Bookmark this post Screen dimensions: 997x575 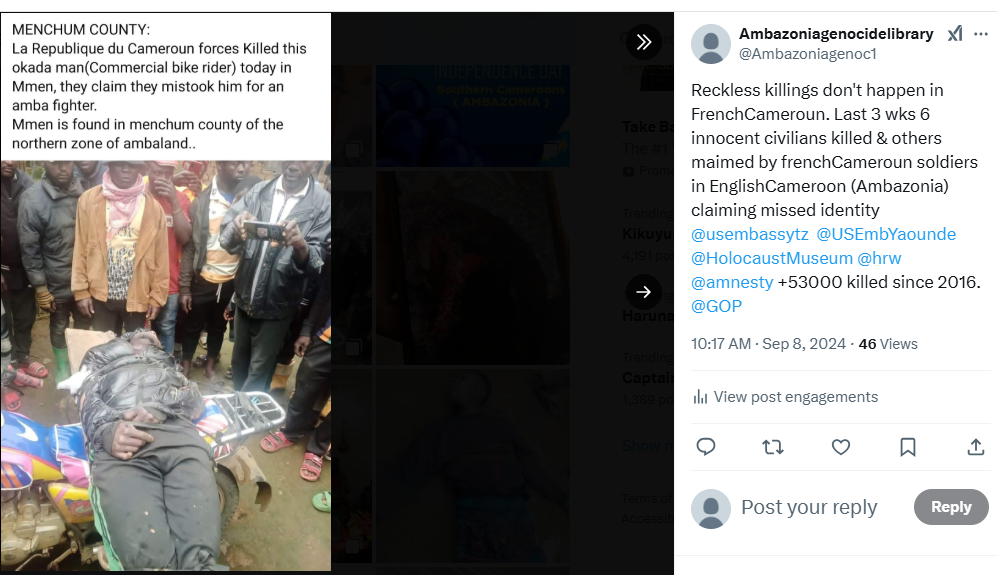point(908,447)
